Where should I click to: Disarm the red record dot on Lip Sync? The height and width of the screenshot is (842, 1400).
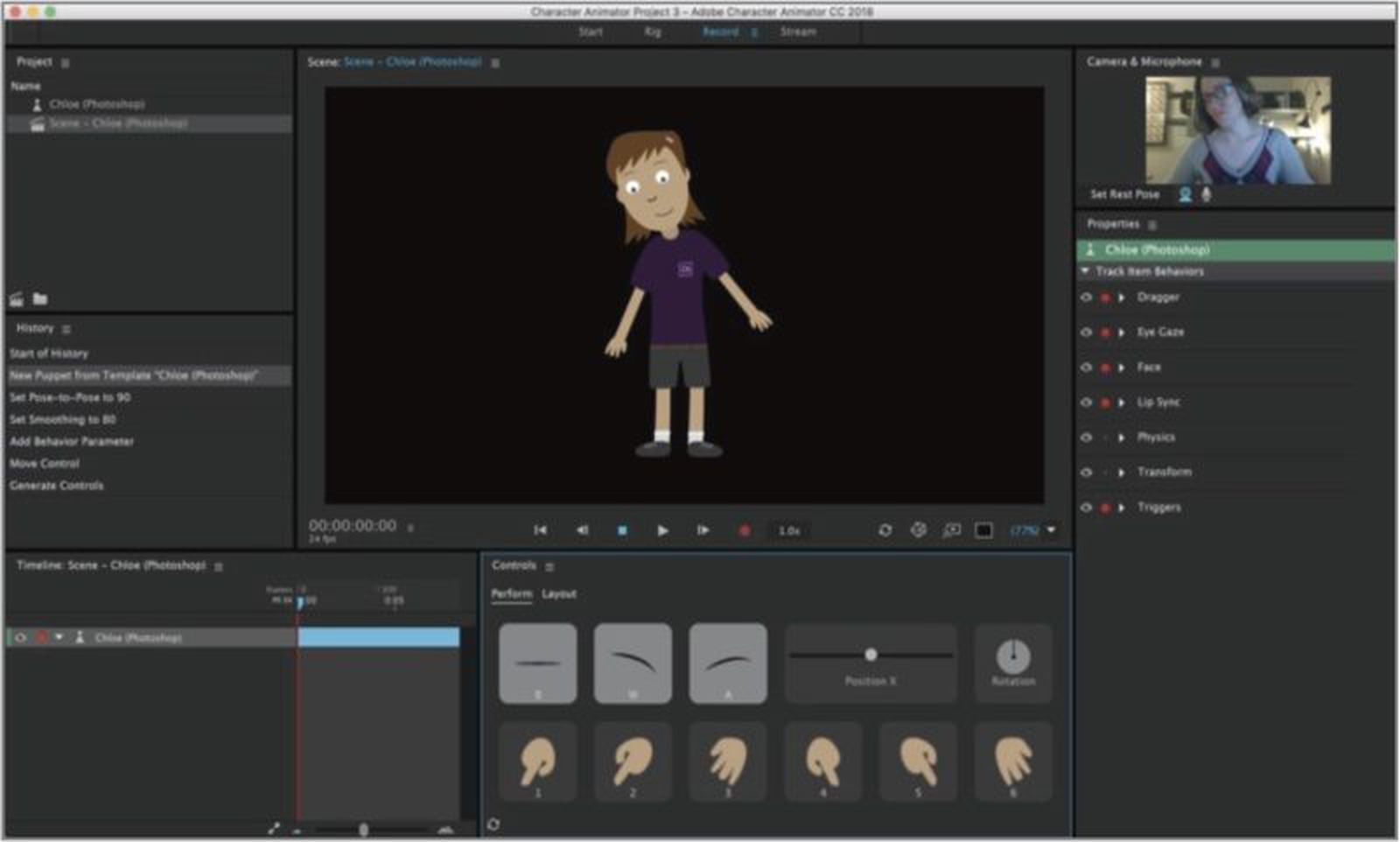coord(1105,403)
